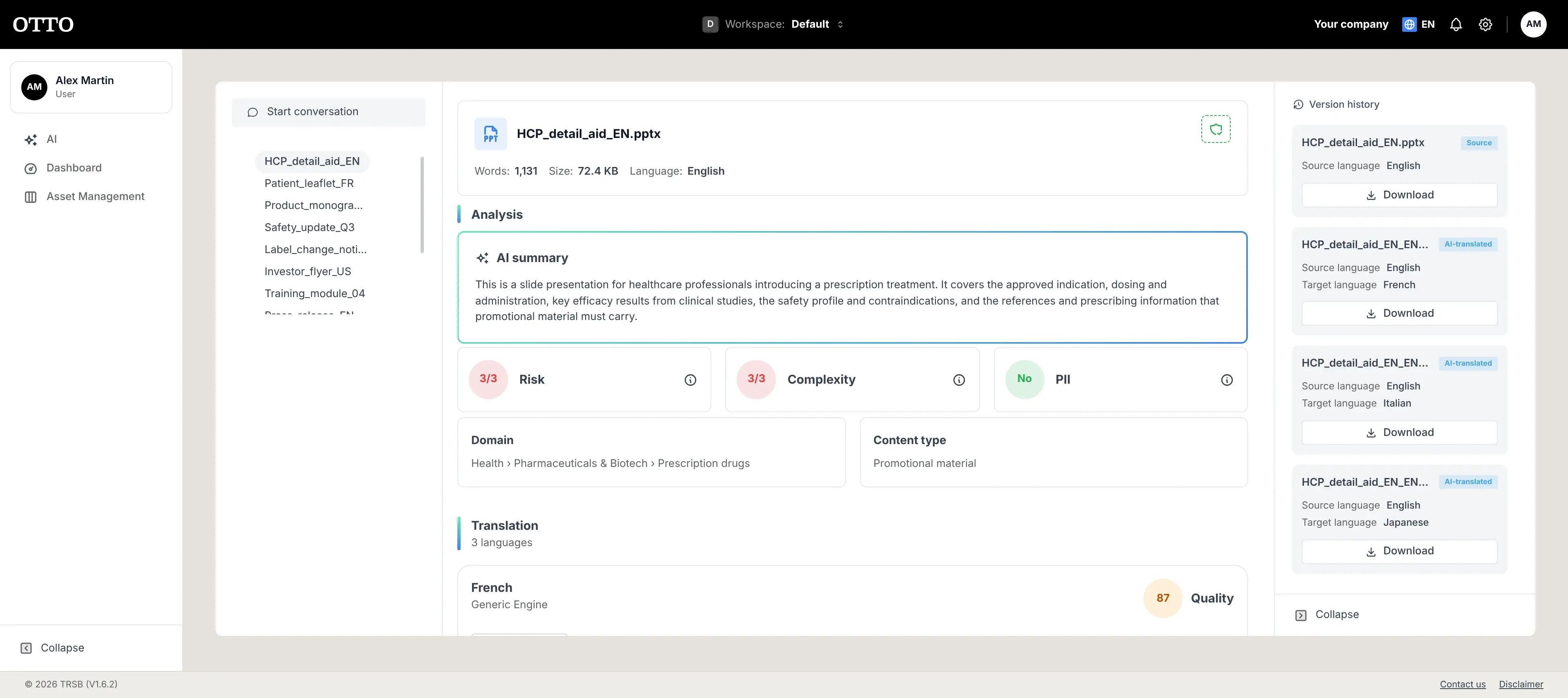This screenshot has height=698, width=1568.
Task: Click the file list scrollbar
Action: tap(422, 205)
